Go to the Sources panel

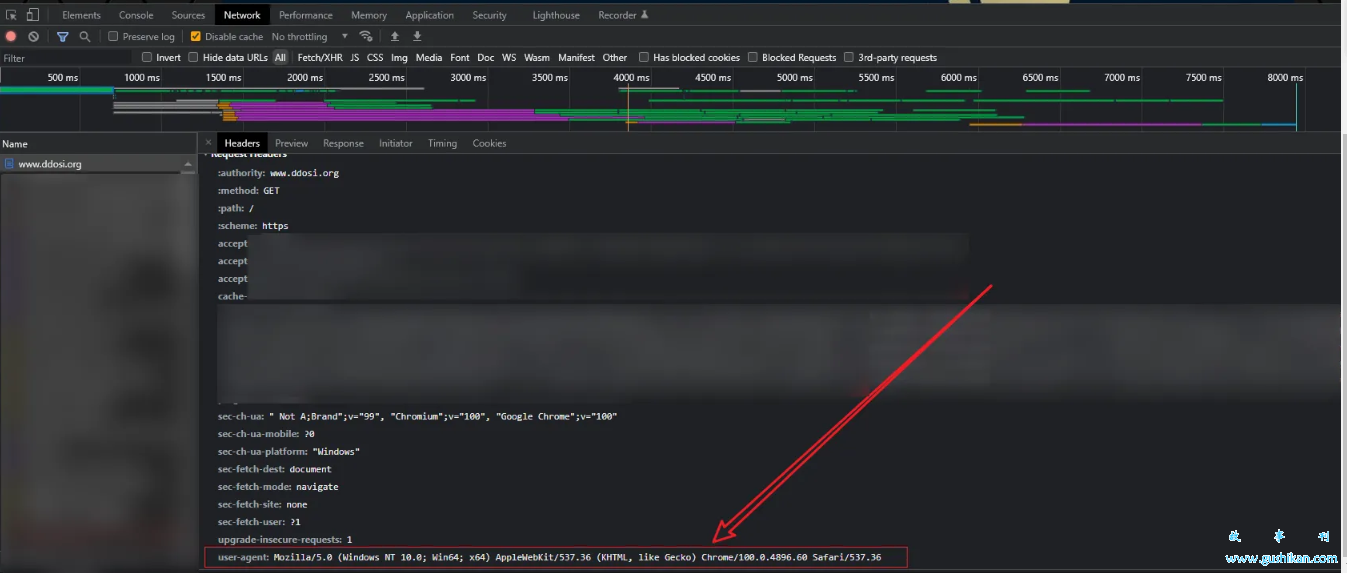(x=188, y=15)
